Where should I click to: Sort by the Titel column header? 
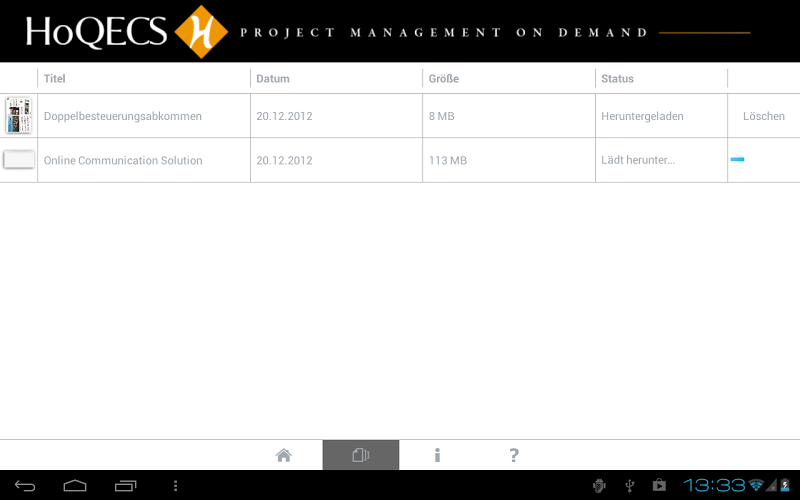point(55,79)
